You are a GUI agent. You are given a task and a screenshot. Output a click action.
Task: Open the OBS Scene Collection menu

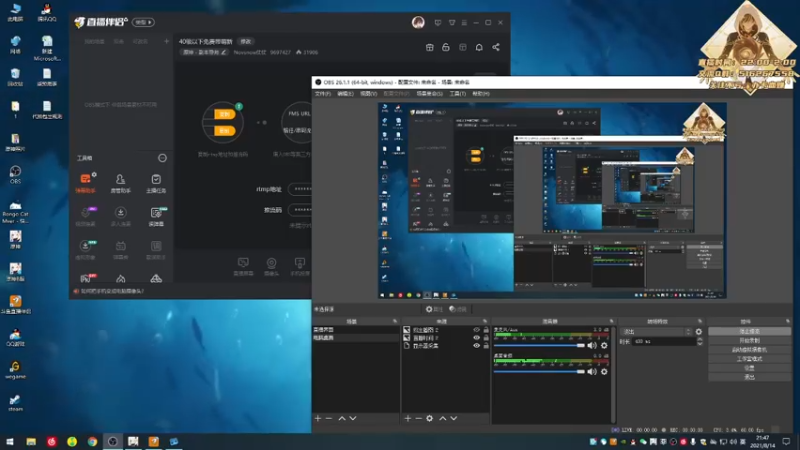(x=430, y=94)
